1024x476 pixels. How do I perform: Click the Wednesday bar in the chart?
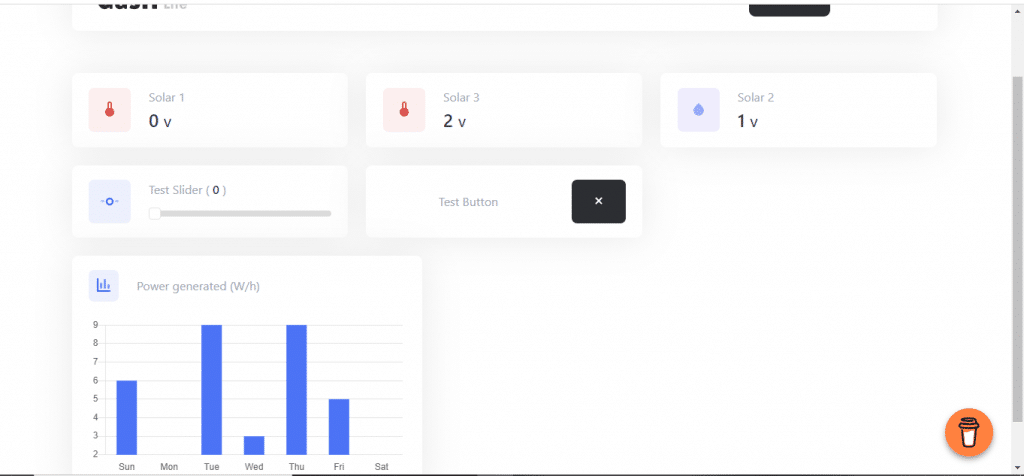click(254, 445)
